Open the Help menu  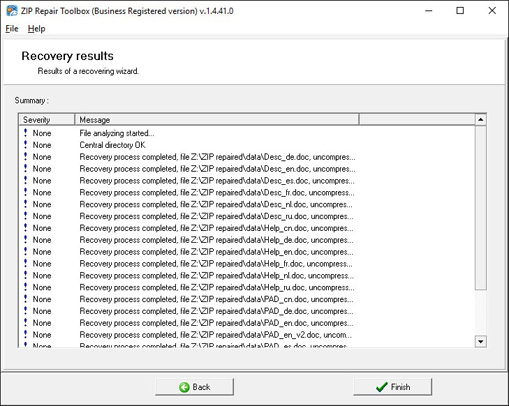tap(36, 29)
